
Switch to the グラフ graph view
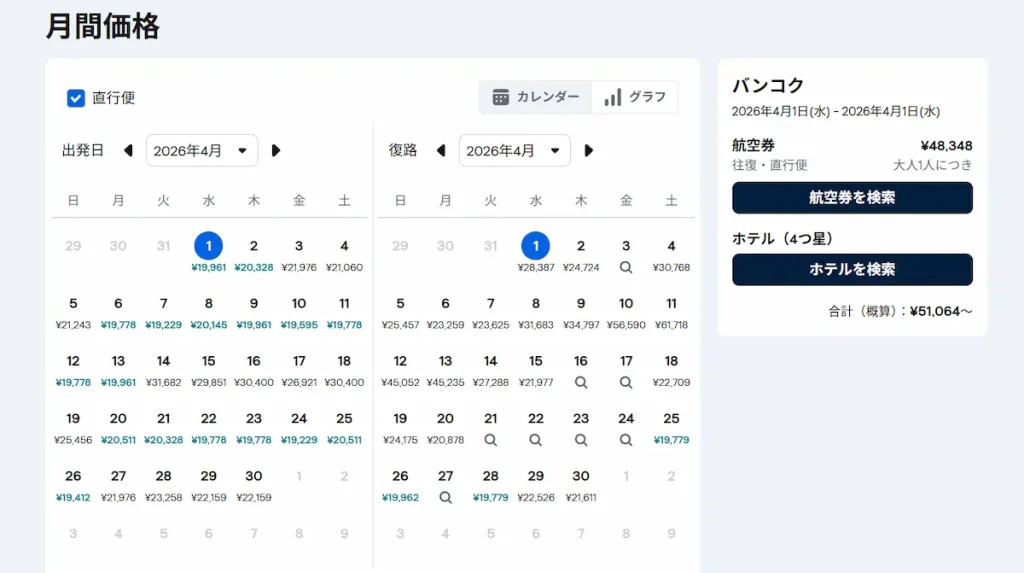[x=635, y=97]
